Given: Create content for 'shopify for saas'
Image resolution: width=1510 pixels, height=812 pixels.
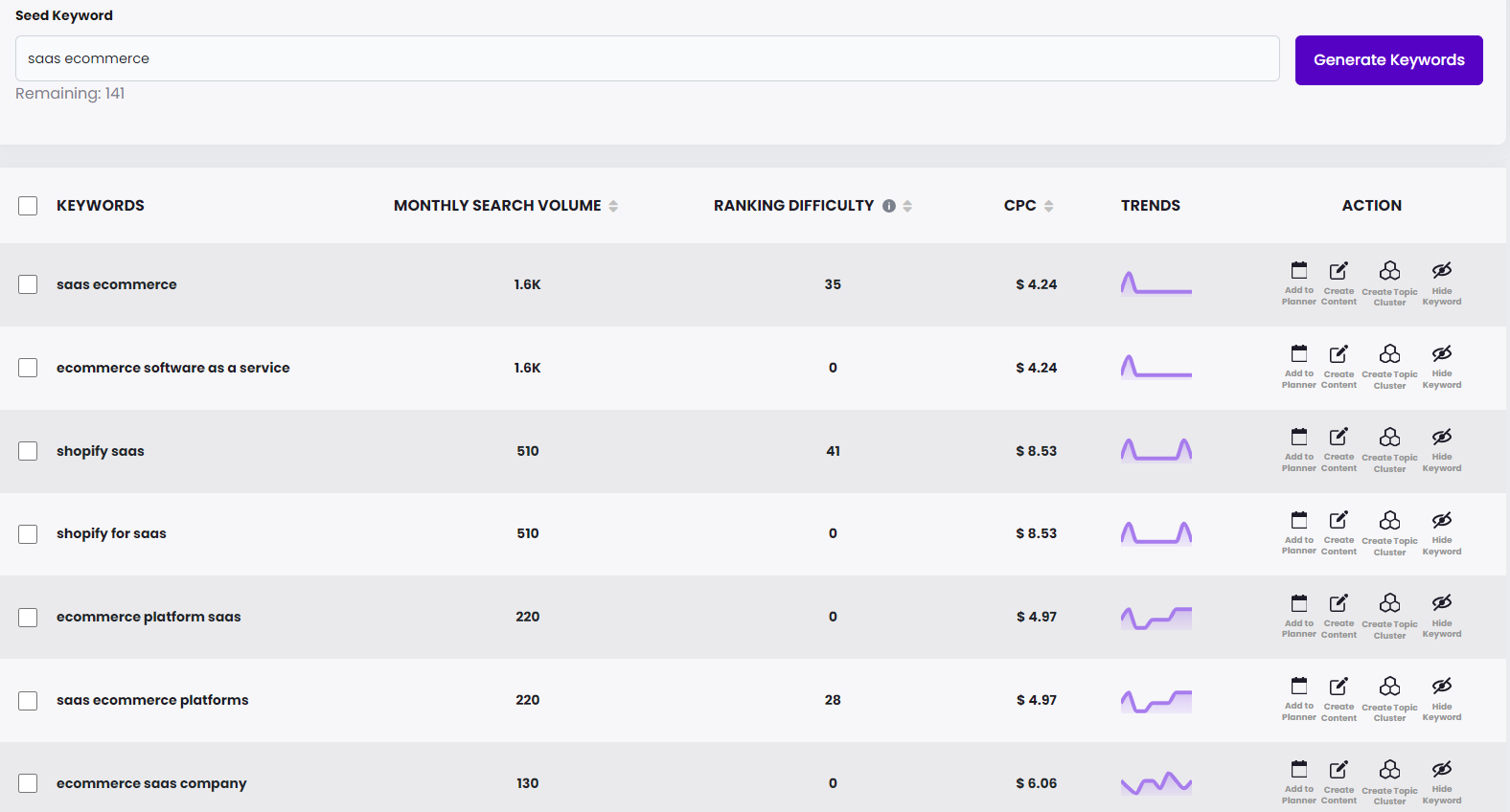Looking at the screenshot, I should (x=1338, y=533).
